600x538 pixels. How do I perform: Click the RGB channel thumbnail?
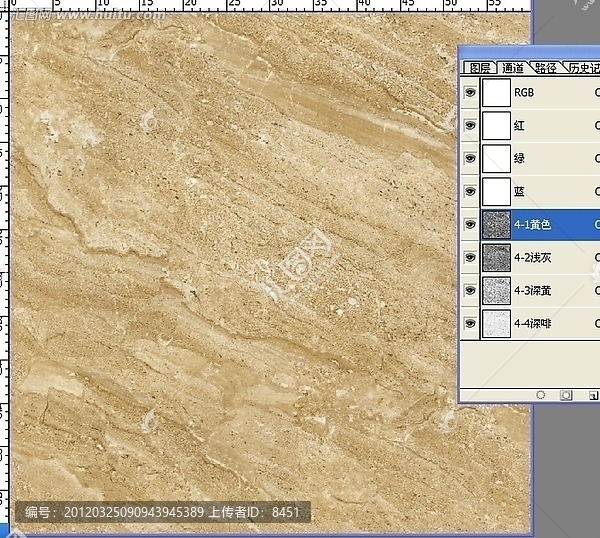point(496,93)
